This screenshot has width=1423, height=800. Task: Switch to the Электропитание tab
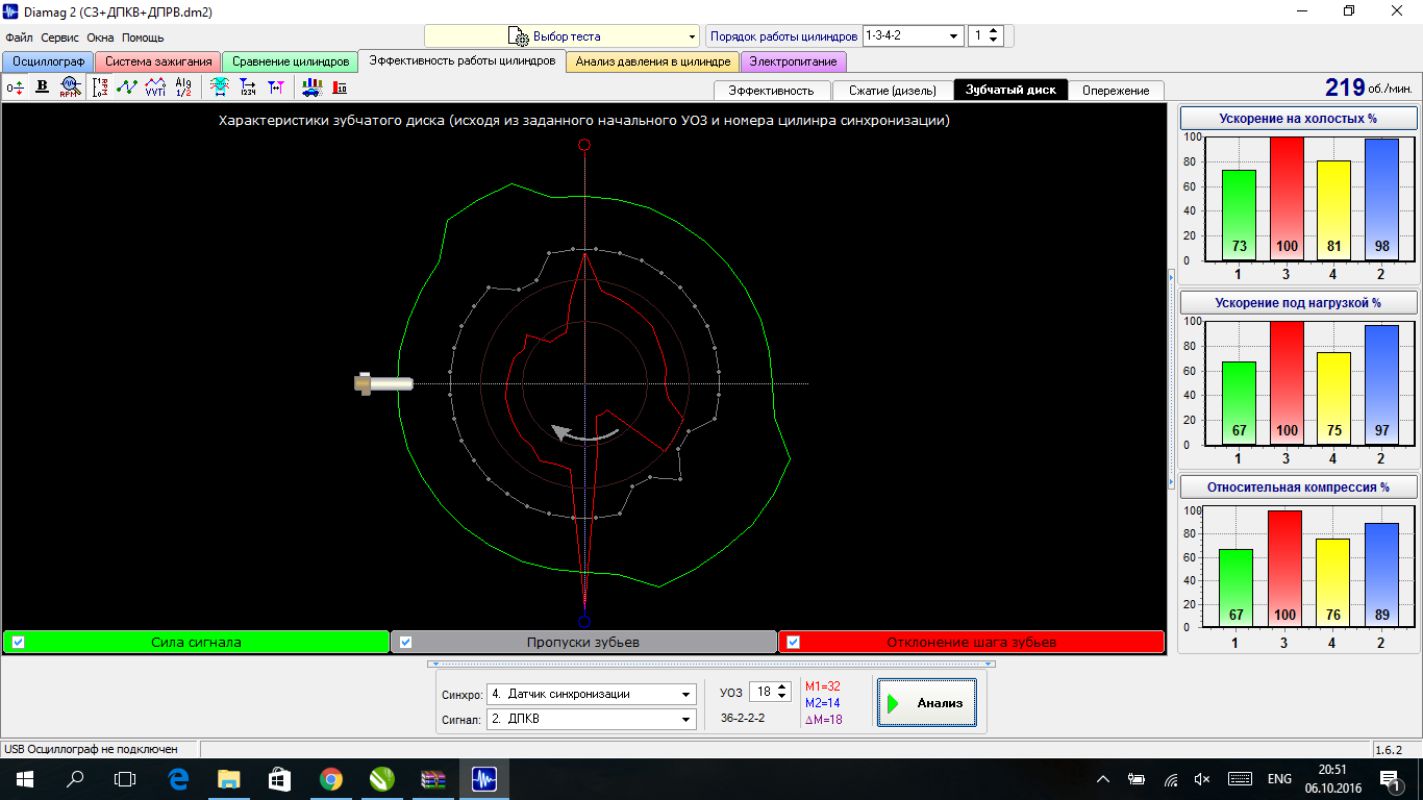(x=793, y=62)
